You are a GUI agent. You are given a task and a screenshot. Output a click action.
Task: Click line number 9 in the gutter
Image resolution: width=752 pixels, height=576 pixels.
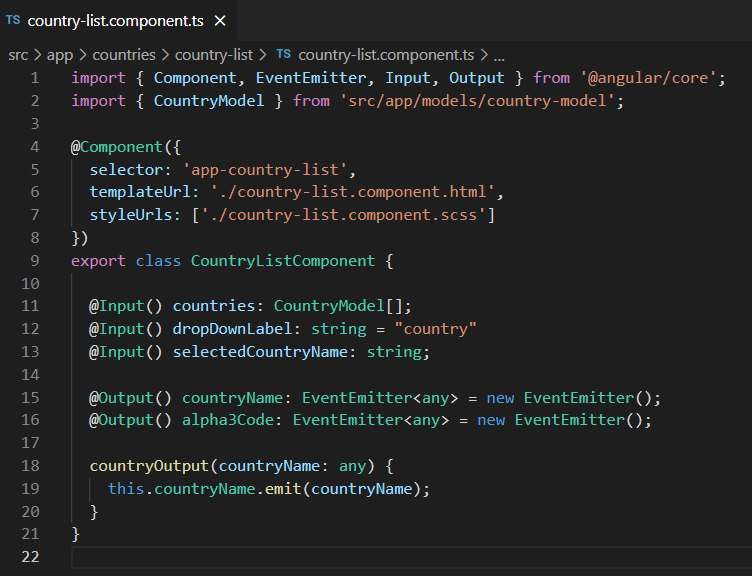tap(35, 261)
